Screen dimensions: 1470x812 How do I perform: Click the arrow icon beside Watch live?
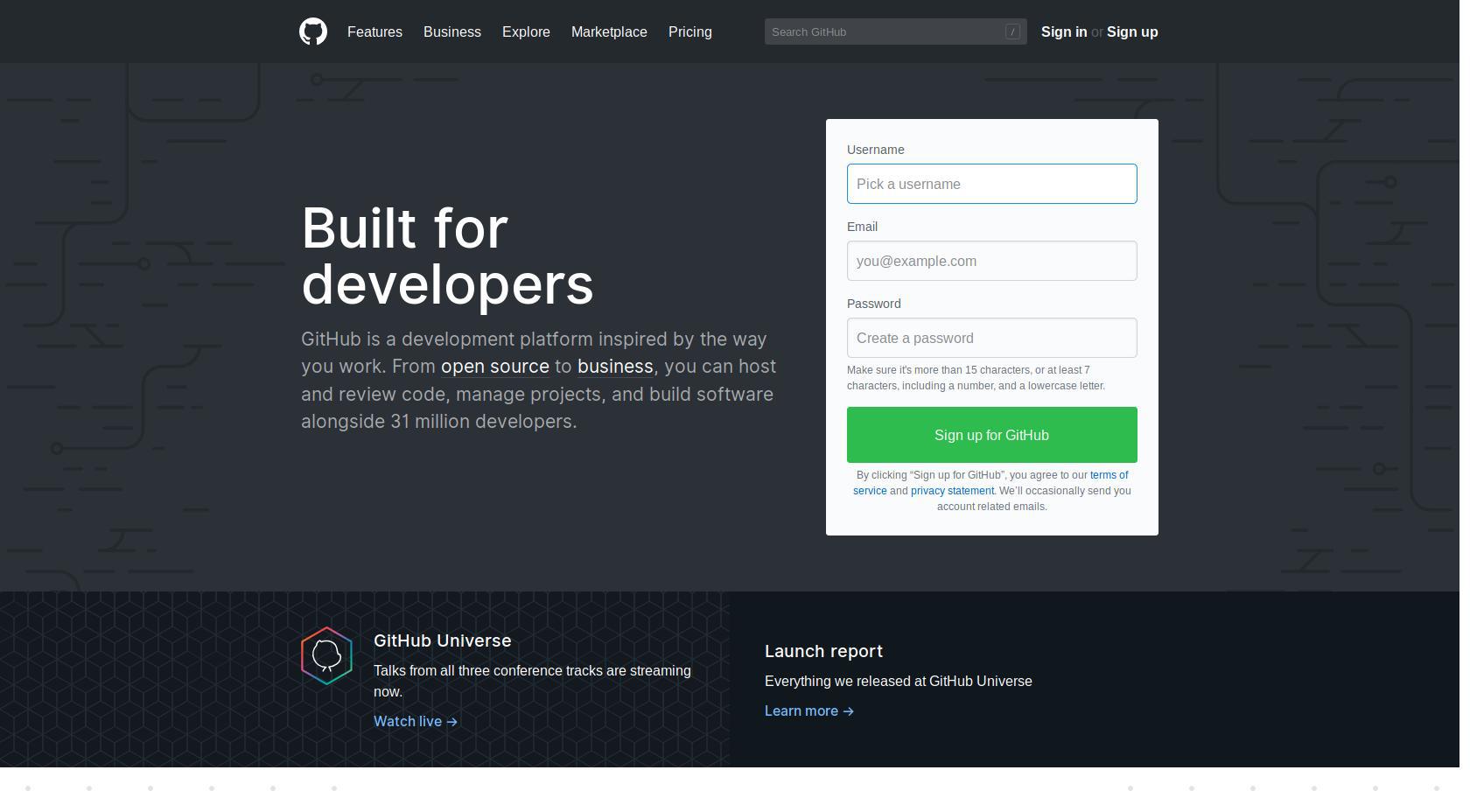pos(451,721)
